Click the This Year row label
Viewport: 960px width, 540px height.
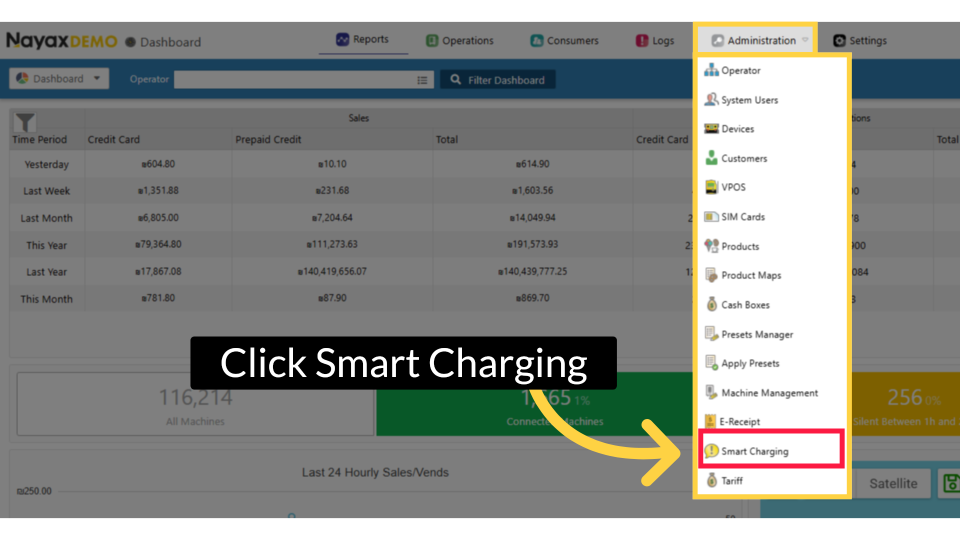click(x=47, y=245)
